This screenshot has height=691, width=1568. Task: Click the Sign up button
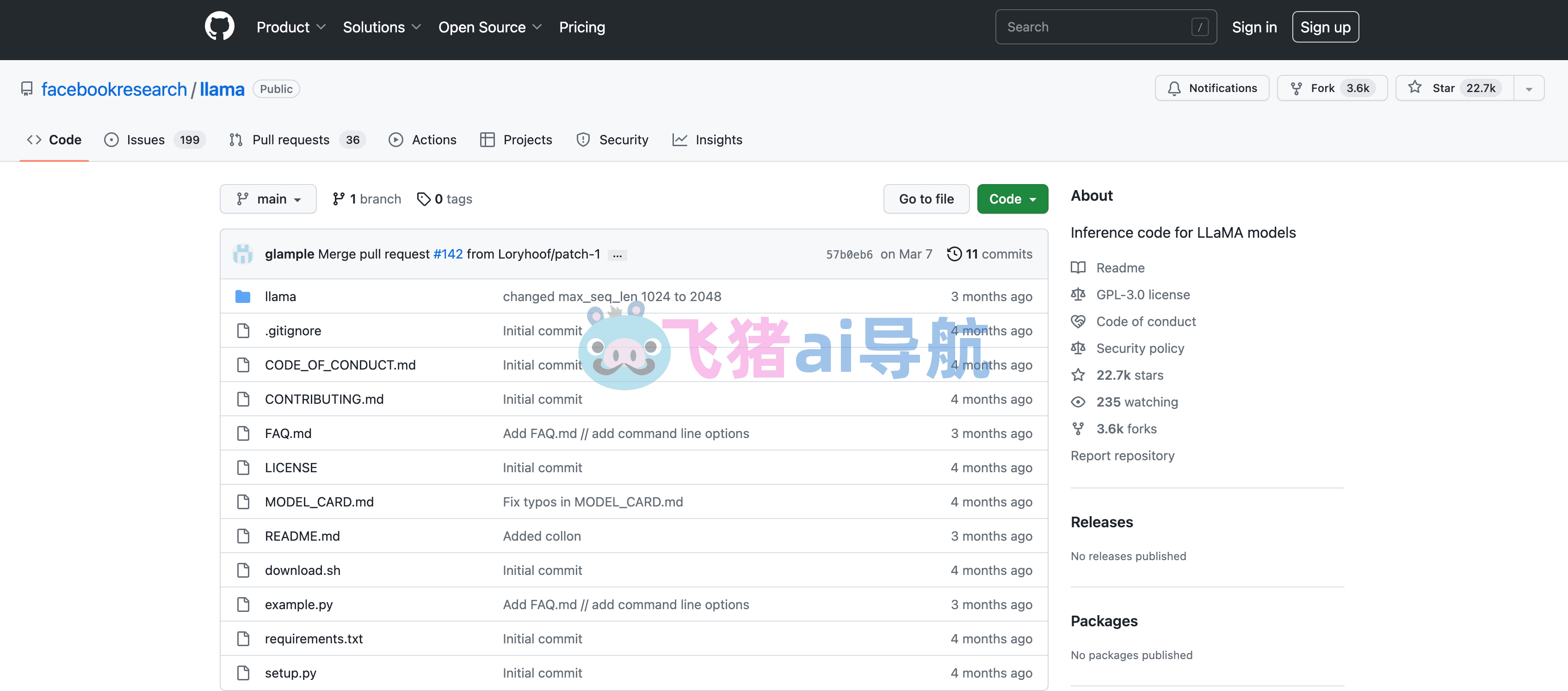coord(1325,27)
